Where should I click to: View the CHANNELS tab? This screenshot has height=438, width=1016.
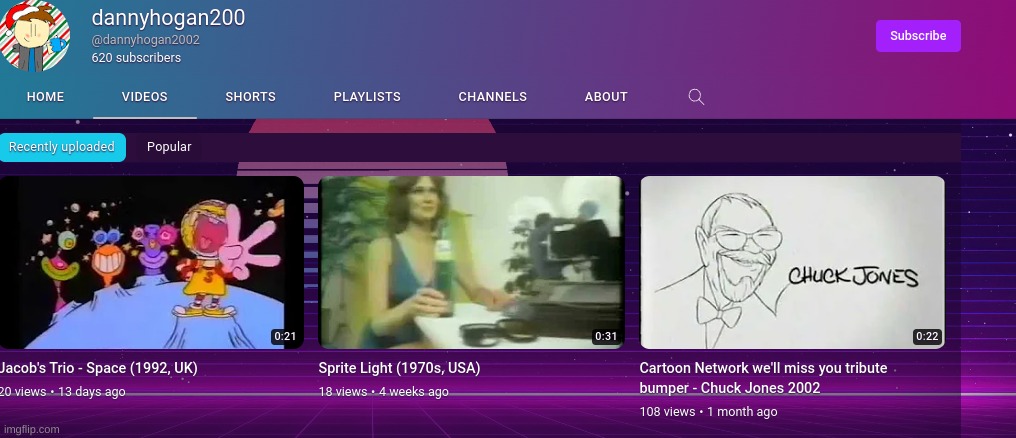pyautogui.click(x=492, y=97)
